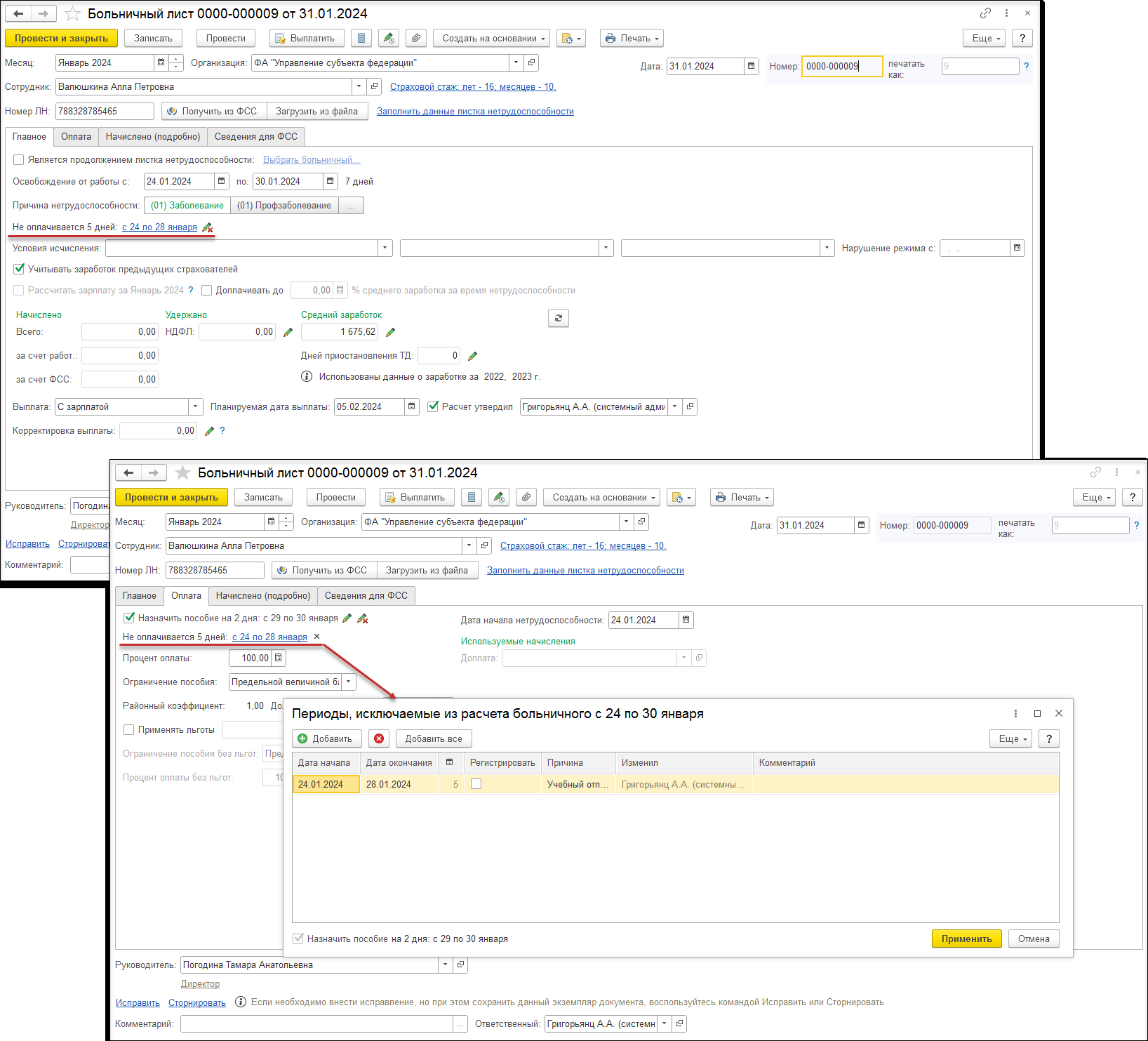The image size is (1148, 1041).
Task: Click the pencil icon next to Корректировка выплаты
Action: pyautogui.click(x=209, y=431)
